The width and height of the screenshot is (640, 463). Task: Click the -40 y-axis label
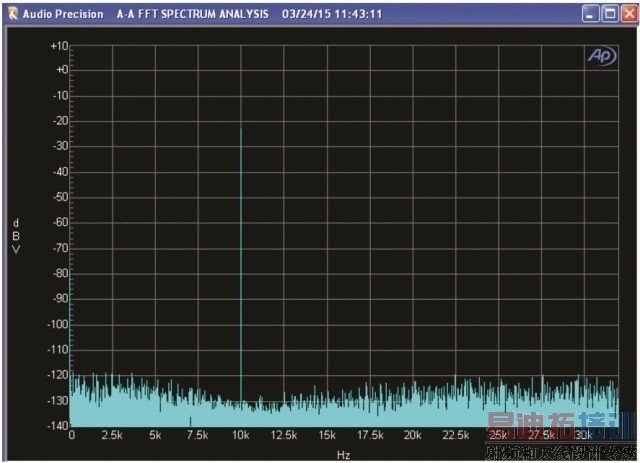(x=60, y=171)
